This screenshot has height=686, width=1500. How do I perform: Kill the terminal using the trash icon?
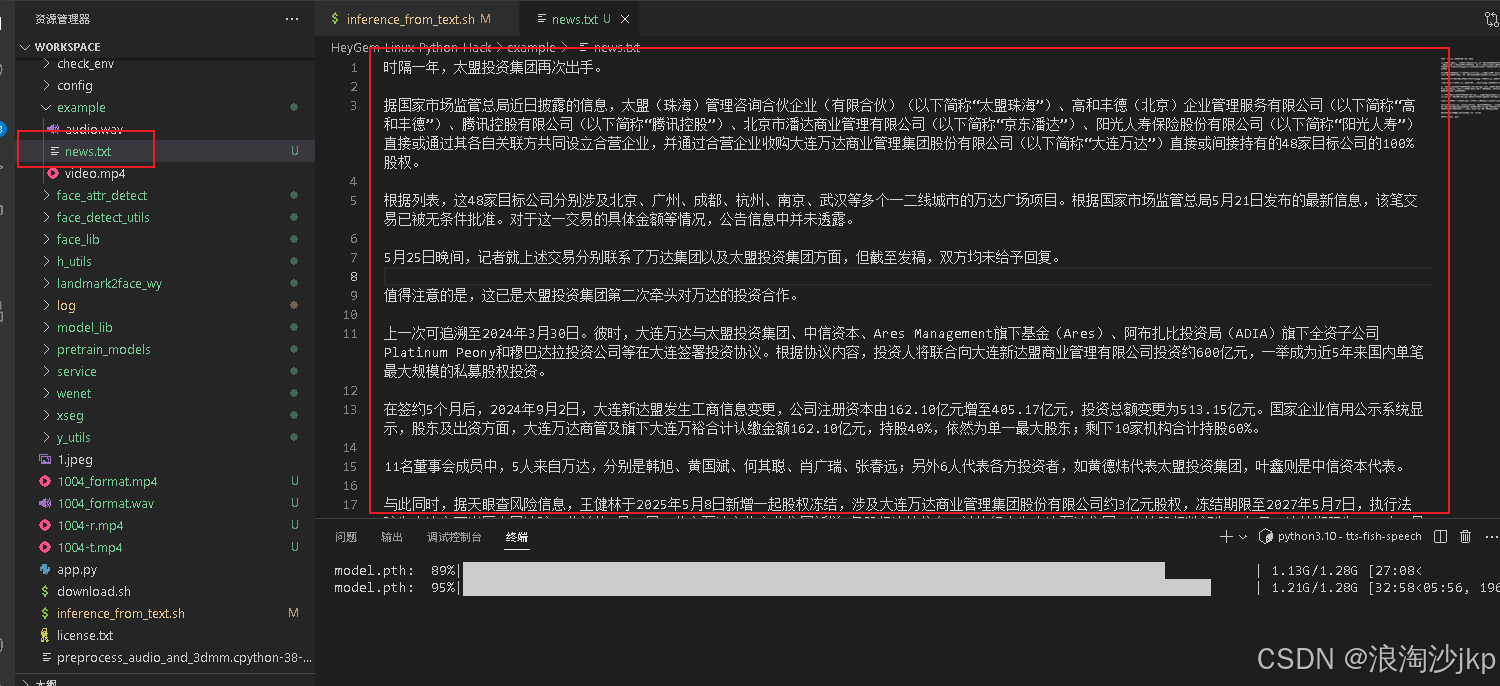tap(1466, 537)
